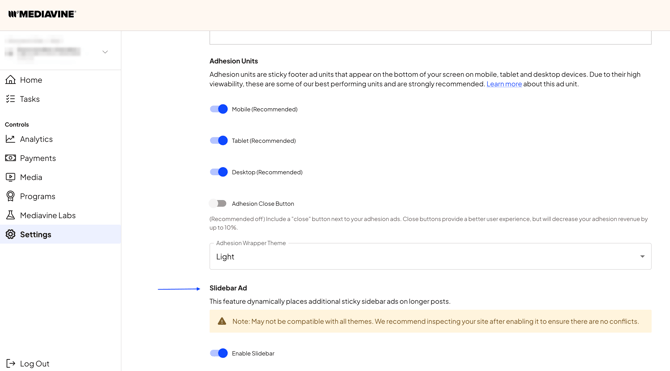Open the Payments money icon

10,158
